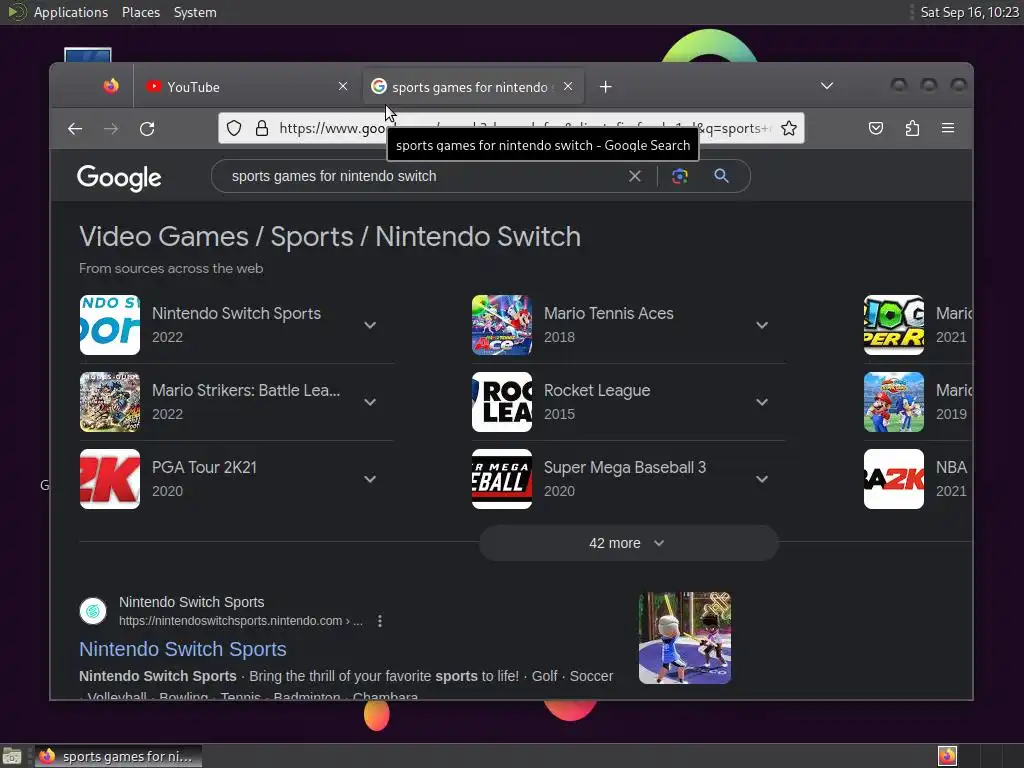Open the System menu

point(195,12)
